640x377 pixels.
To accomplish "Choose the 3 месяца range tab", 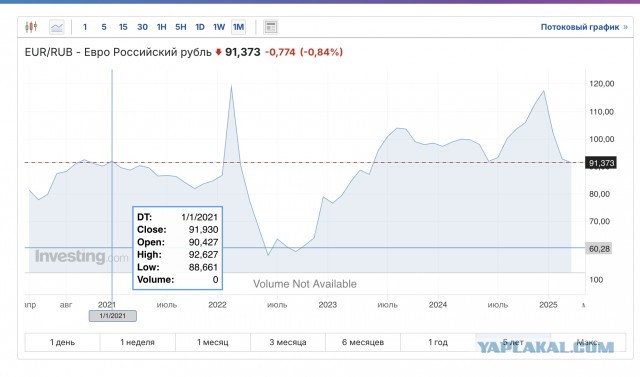I will 288,342.
